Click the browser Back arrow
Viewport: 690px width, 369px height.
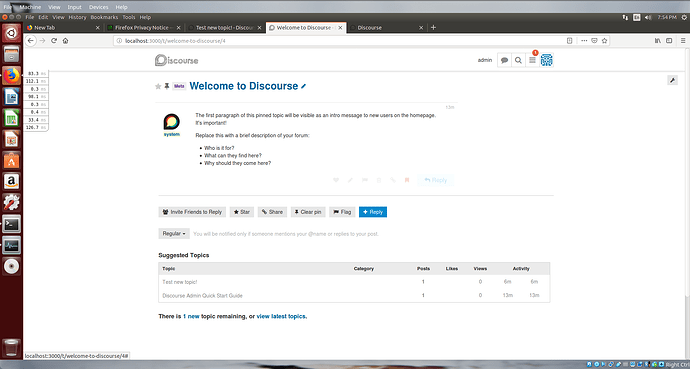30,40
